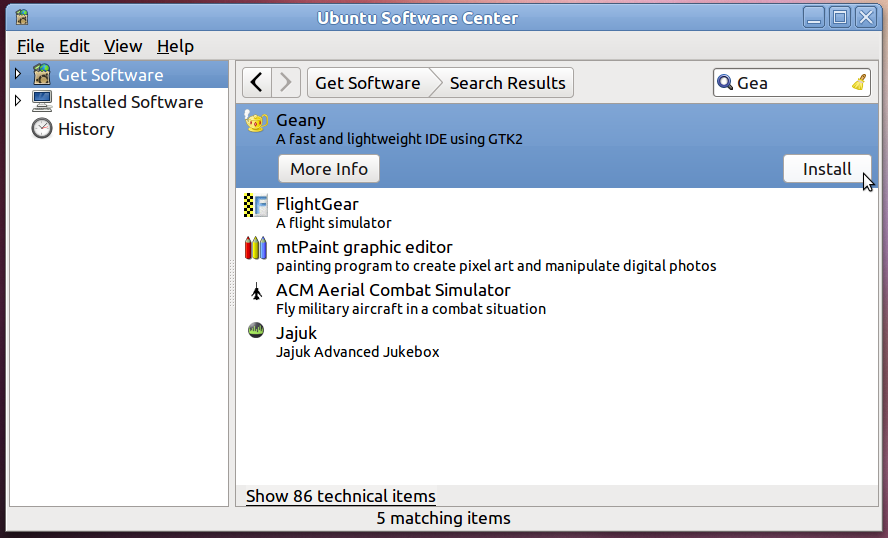Clear search text with the broom icon
The image size is (888, 538).
[859, 83]
